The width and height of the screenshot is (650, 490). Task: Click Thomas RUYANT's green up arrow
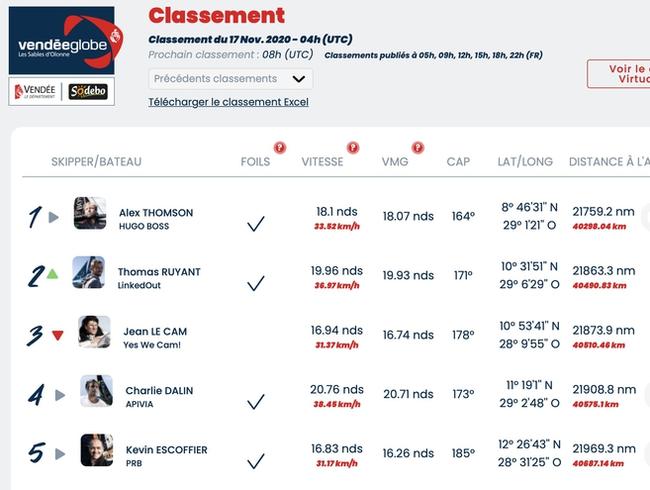tap(52, 274)
